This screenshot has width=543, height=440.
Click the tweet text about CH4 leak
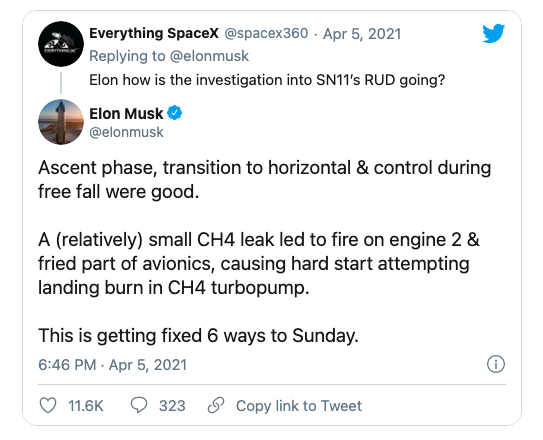259,263
